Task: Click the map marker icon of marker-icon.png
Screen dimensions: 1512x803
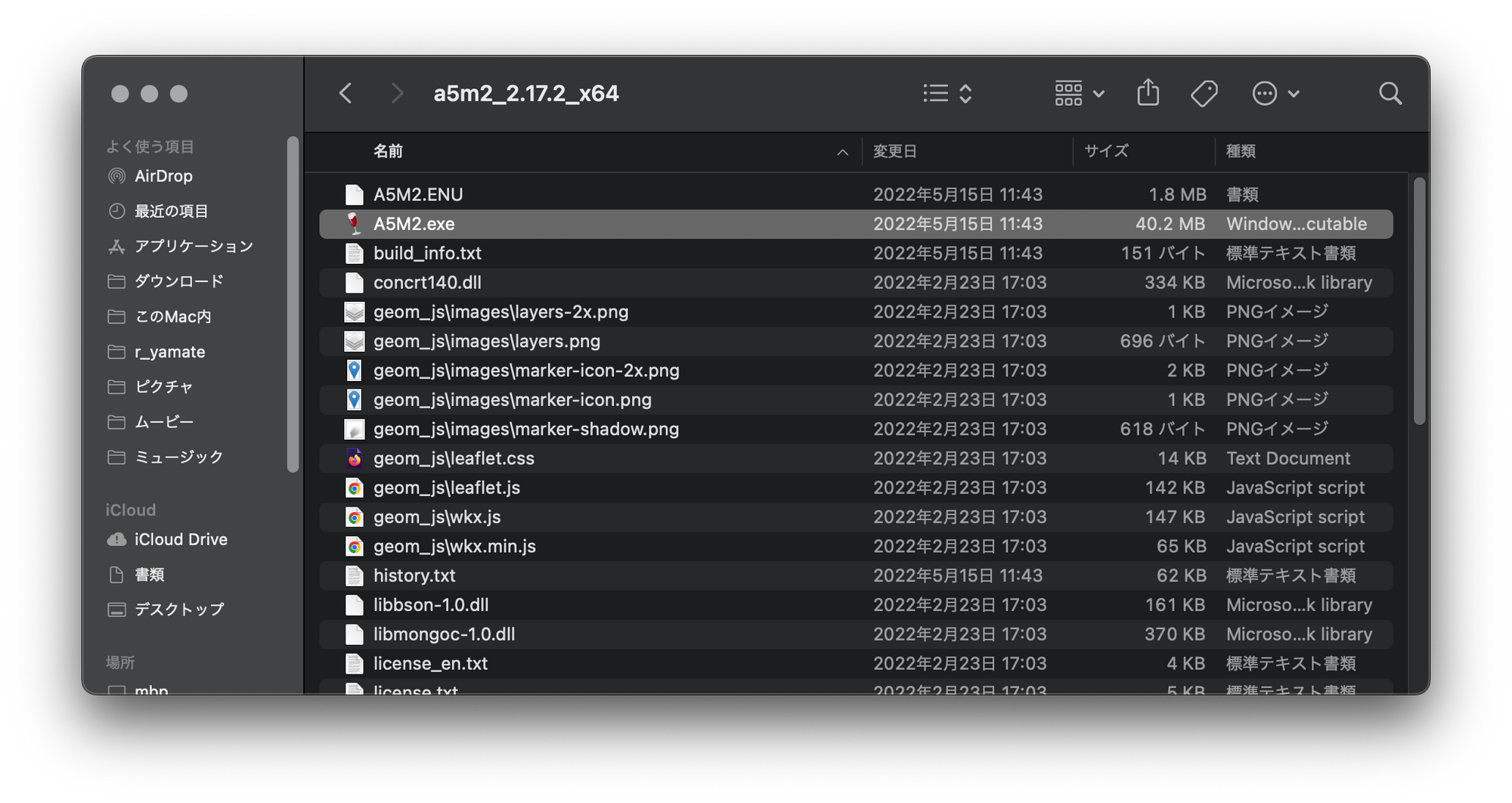Action: [x=354, y=399]
